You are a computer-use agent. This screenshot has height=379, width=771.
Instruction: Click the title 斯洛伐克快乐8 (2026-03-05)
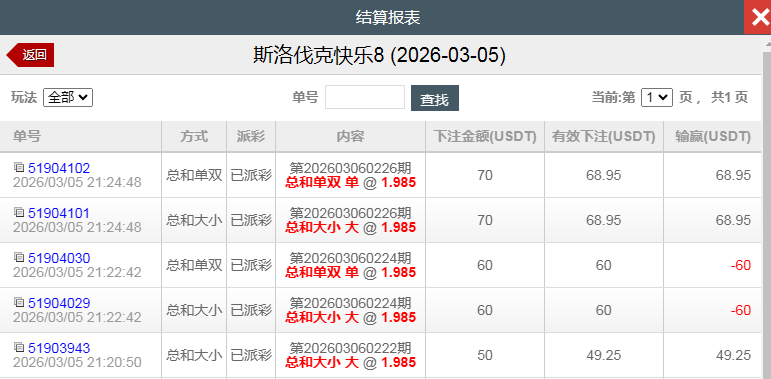pos(379,55)
